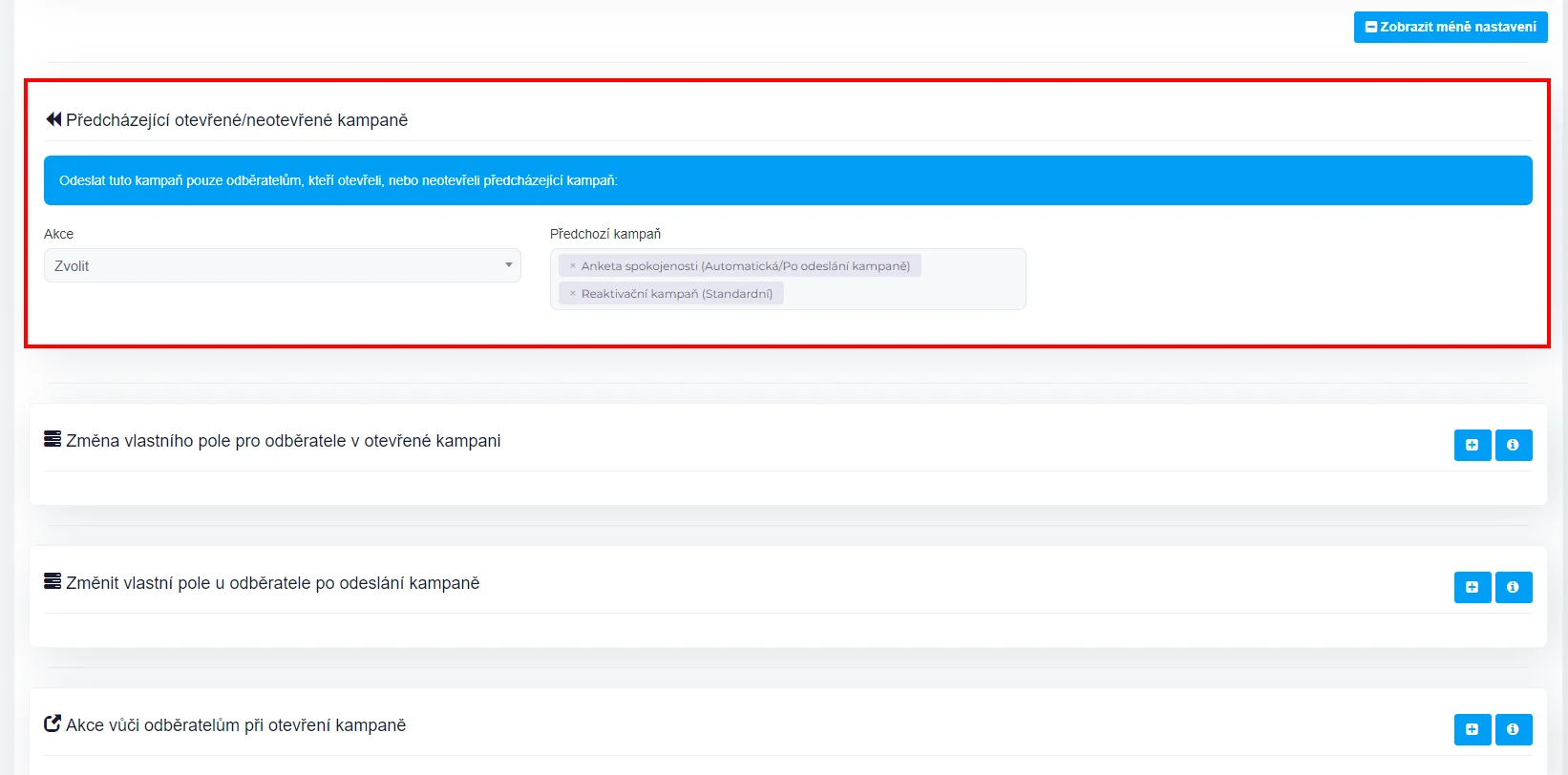Remove the 'Anketa spokojenosti' campaign tag
This screenshot has width=1568, height=775.
[x=573, y=266]
